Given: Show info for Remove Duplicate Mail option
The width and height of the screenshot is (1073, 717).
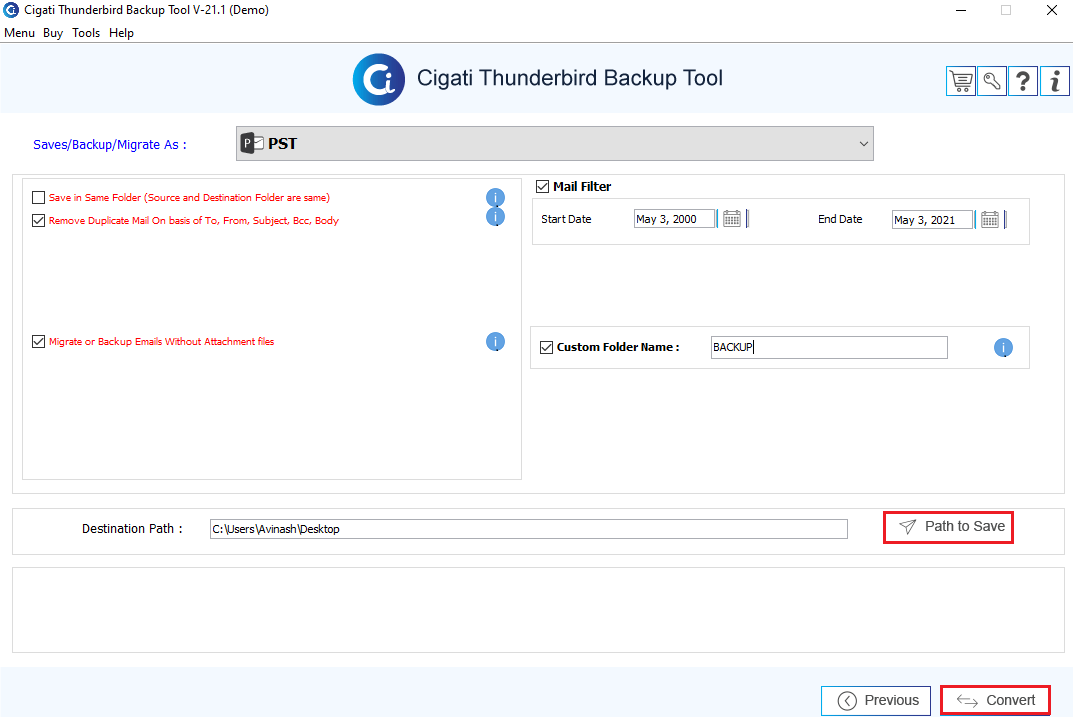Looking at the screenshot, I should [495, 217].
